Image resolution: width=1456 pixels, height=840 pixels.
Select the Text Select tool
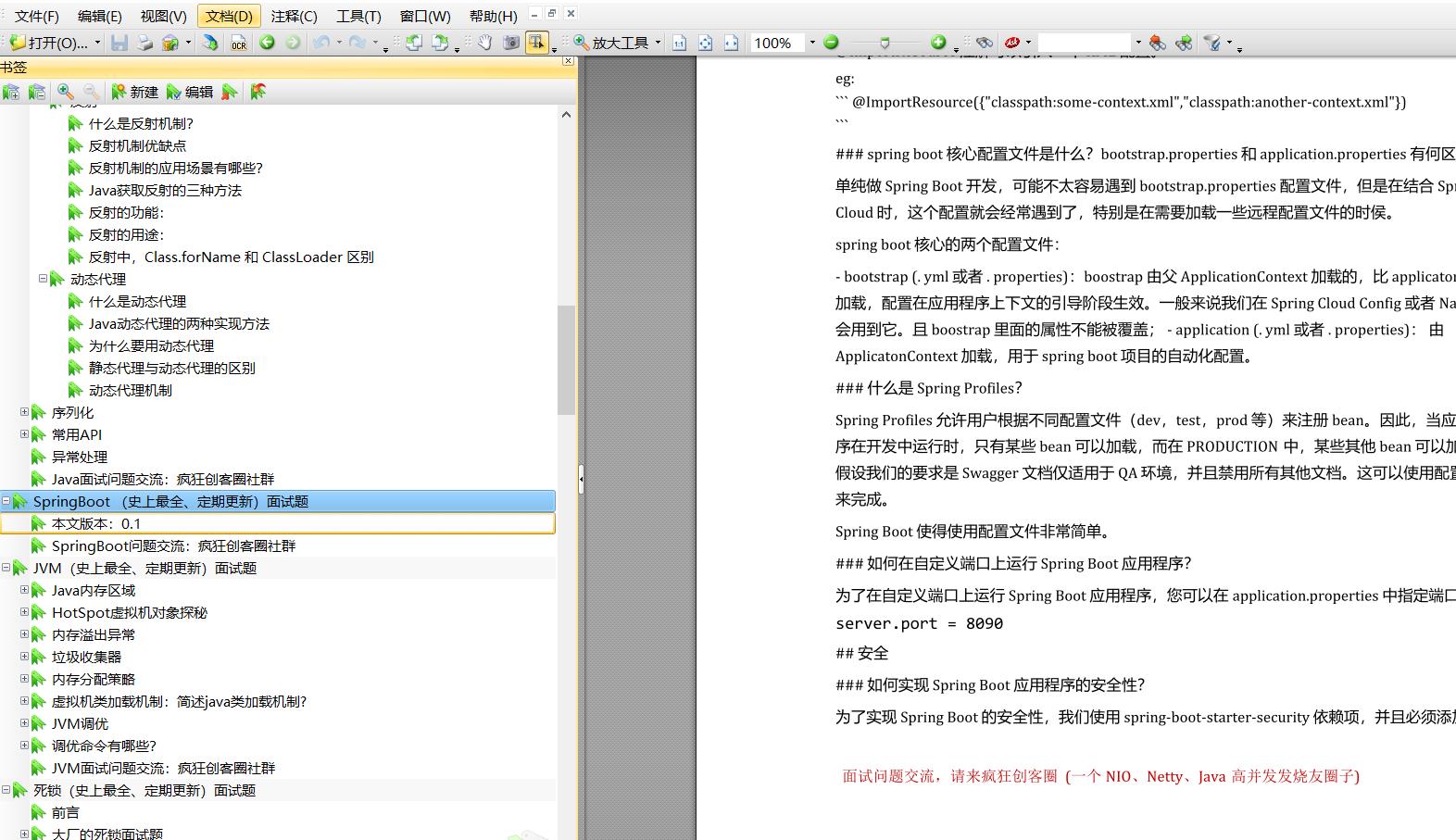(x=536, y=43)
